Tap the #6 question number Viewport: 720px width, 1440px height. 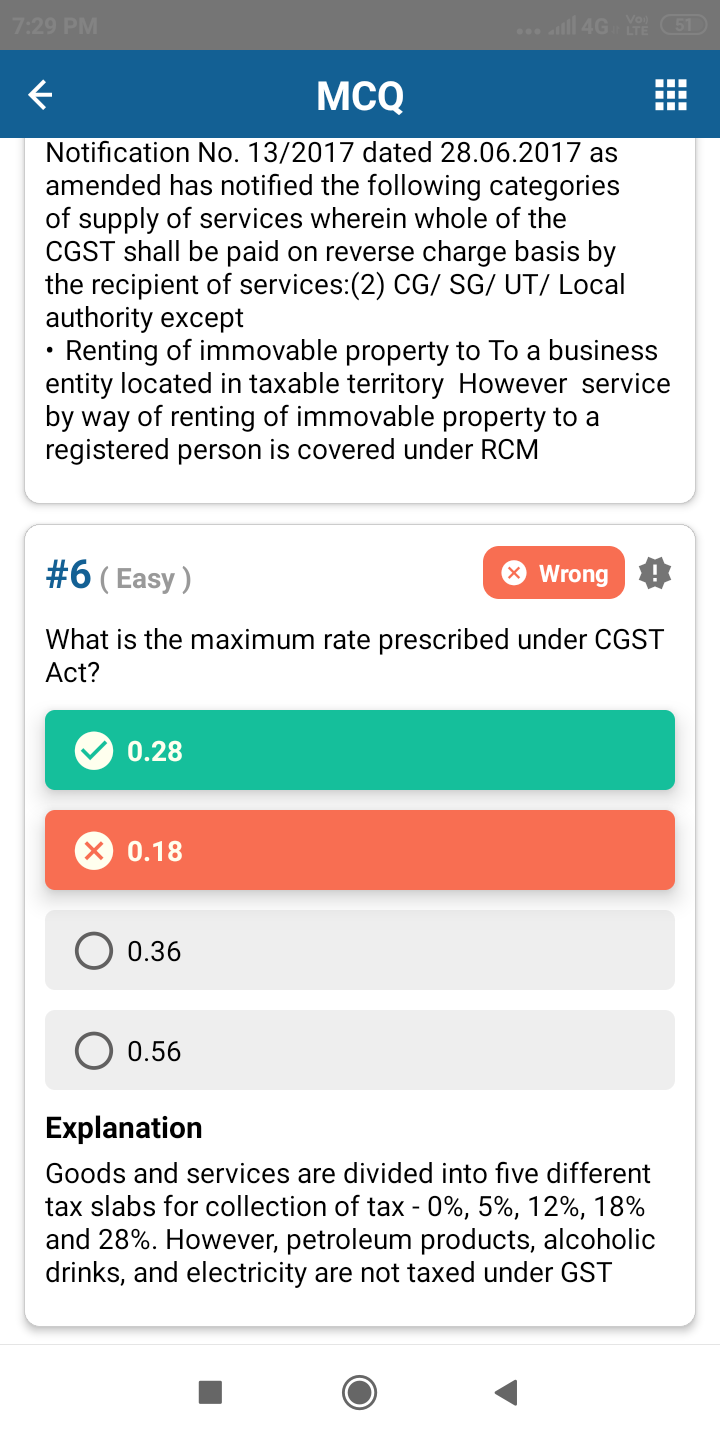click(69, 576)
